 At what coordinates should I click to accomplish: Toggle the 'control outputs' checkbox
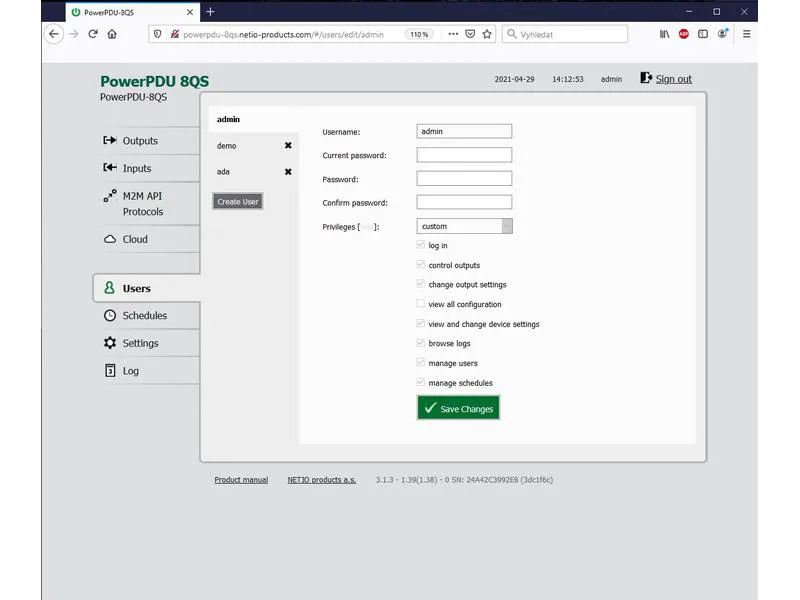click(420, 264)
